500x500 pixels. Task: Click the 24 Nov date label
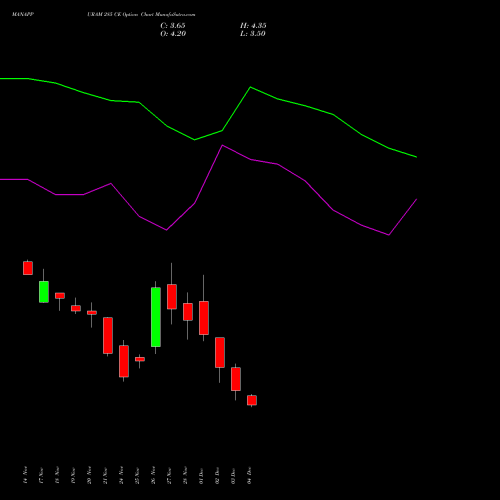tap(122, 475)
